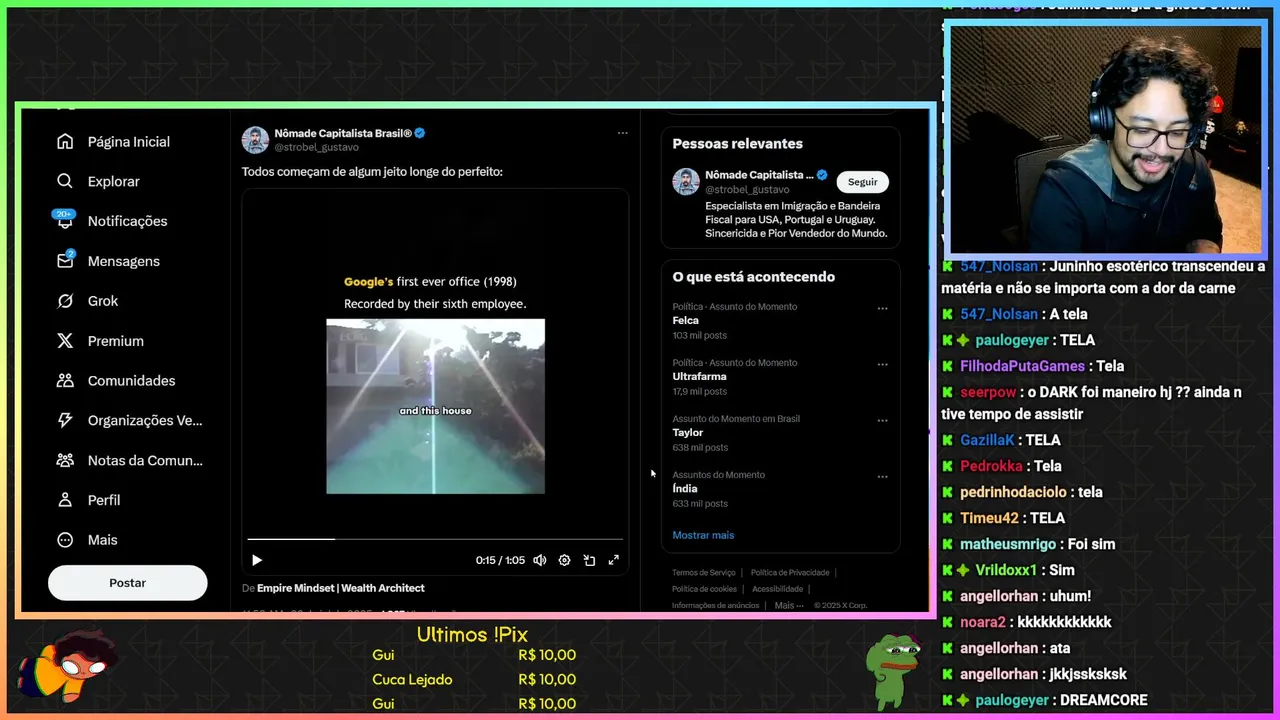1280x720 pixels.
Task: Open Termos de Serviço footer link
Action: coord(703,573)
